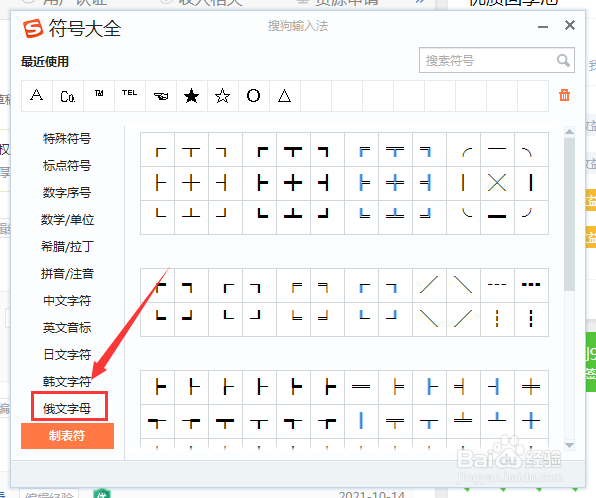Insert bold cross ╋ symbol

(293, 184)
